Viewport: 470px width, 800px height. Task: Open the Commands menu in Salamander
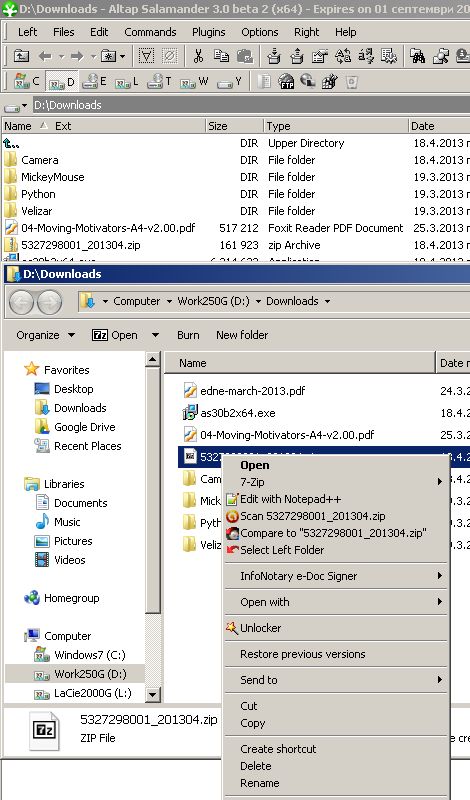pos(151,32)
